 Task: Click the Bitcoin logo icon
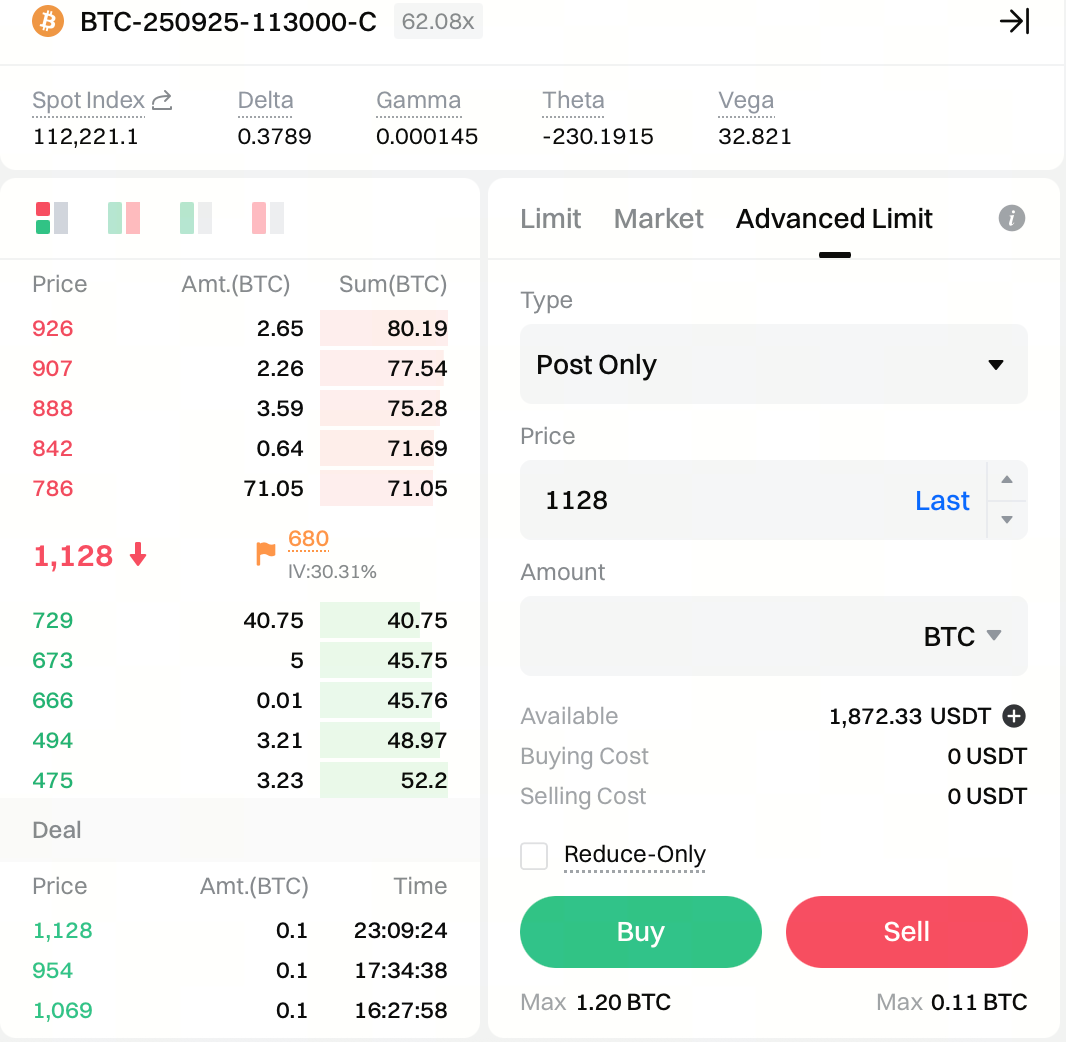pos(48,21)
